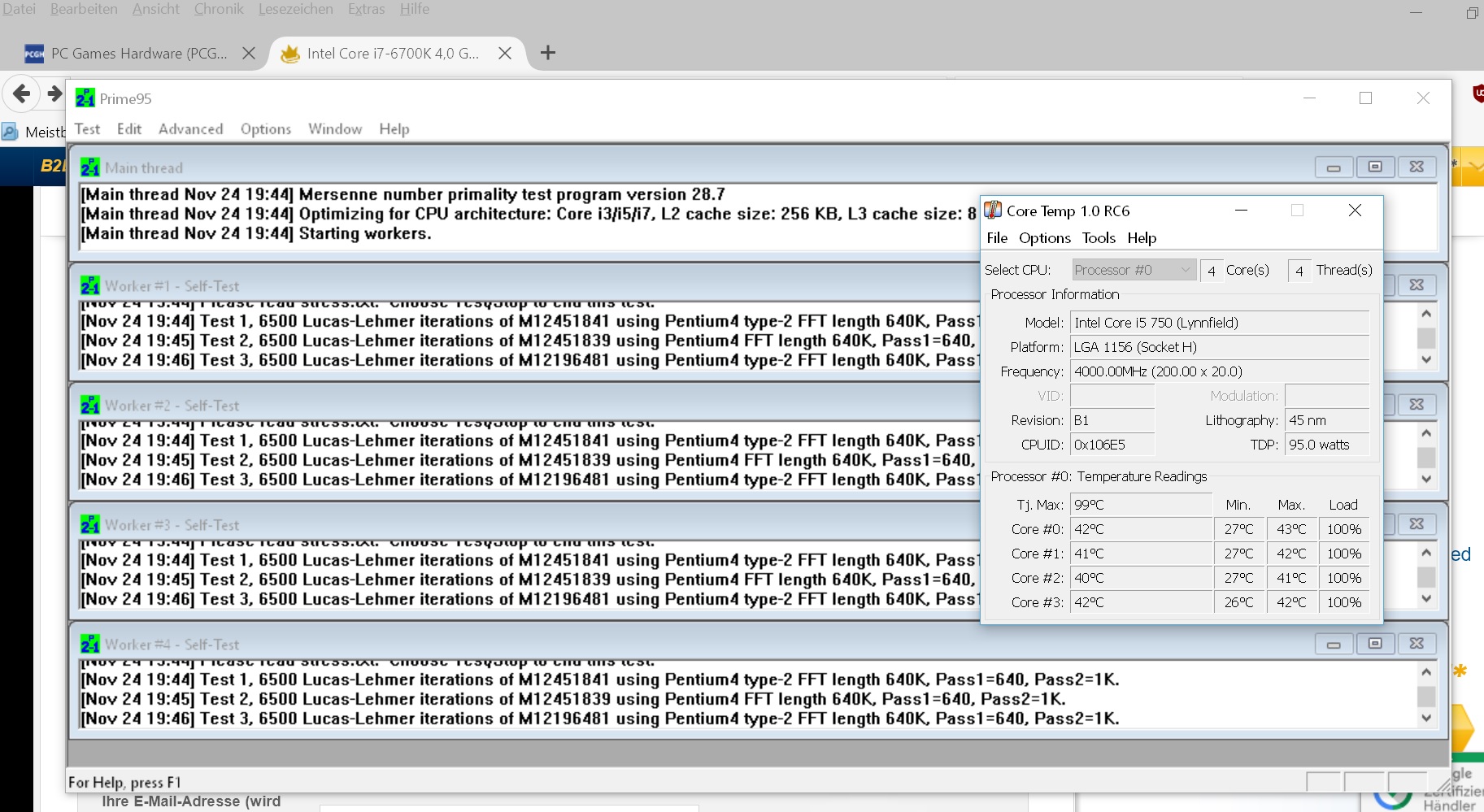The image size is (1484, 812).
Task: Close the PC Games Hardware browser tab
Action: click(249, 54)
